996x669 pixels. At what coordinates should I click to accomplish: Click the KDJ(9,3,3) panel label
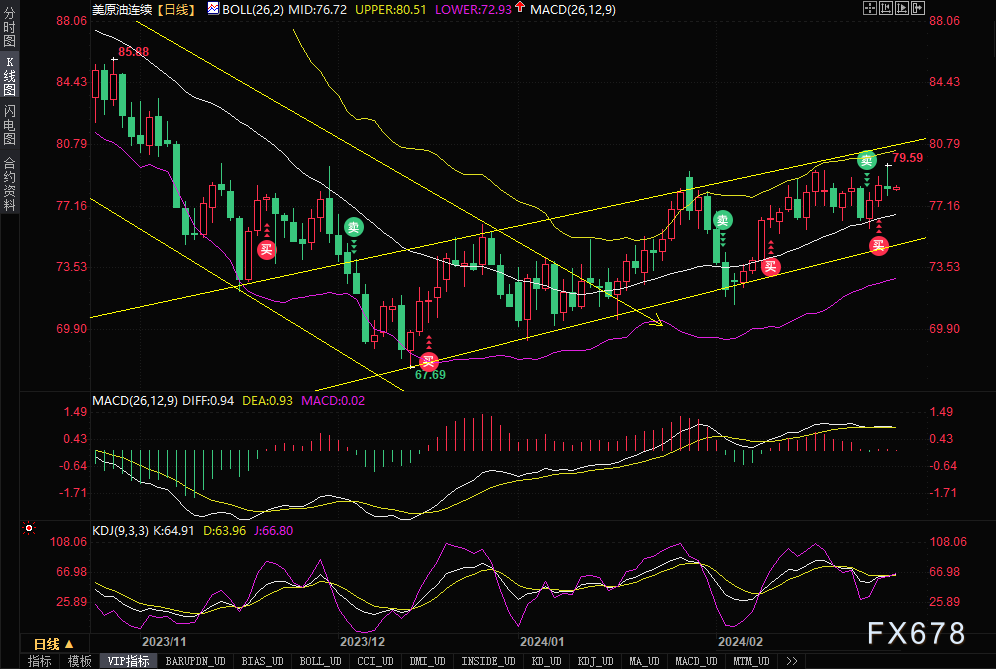click(x=121, y=530)
